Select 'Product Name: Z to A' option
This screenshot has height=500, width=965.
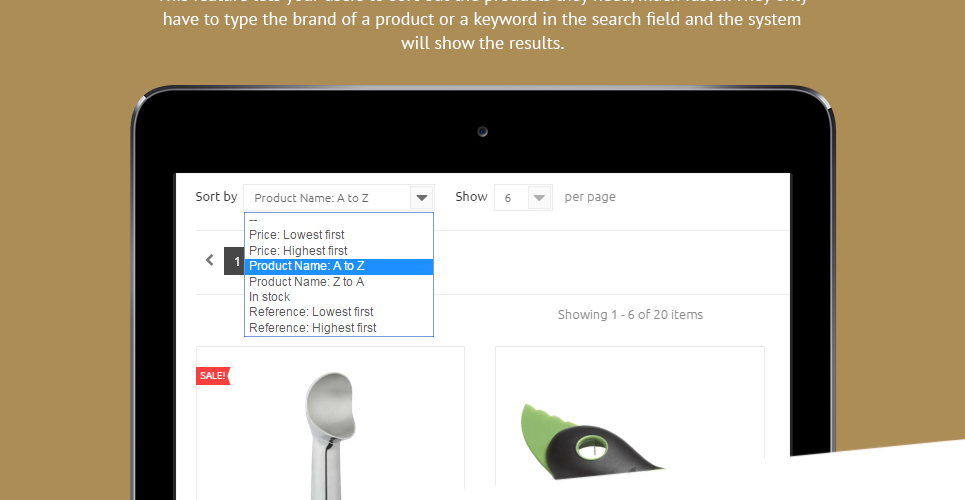(x=338, y=282)
